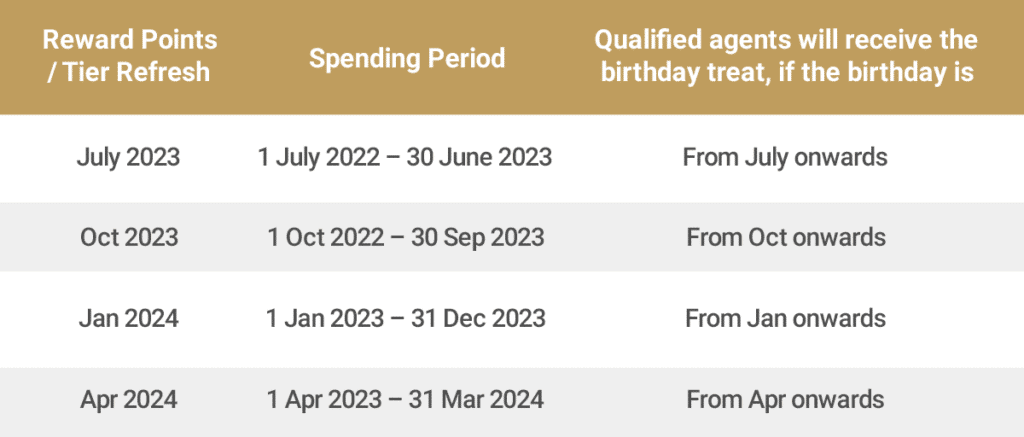The image size is (1024, 437).
Task: Select the 'From Jan onwards' cell
Action: [x=786, y=318]
